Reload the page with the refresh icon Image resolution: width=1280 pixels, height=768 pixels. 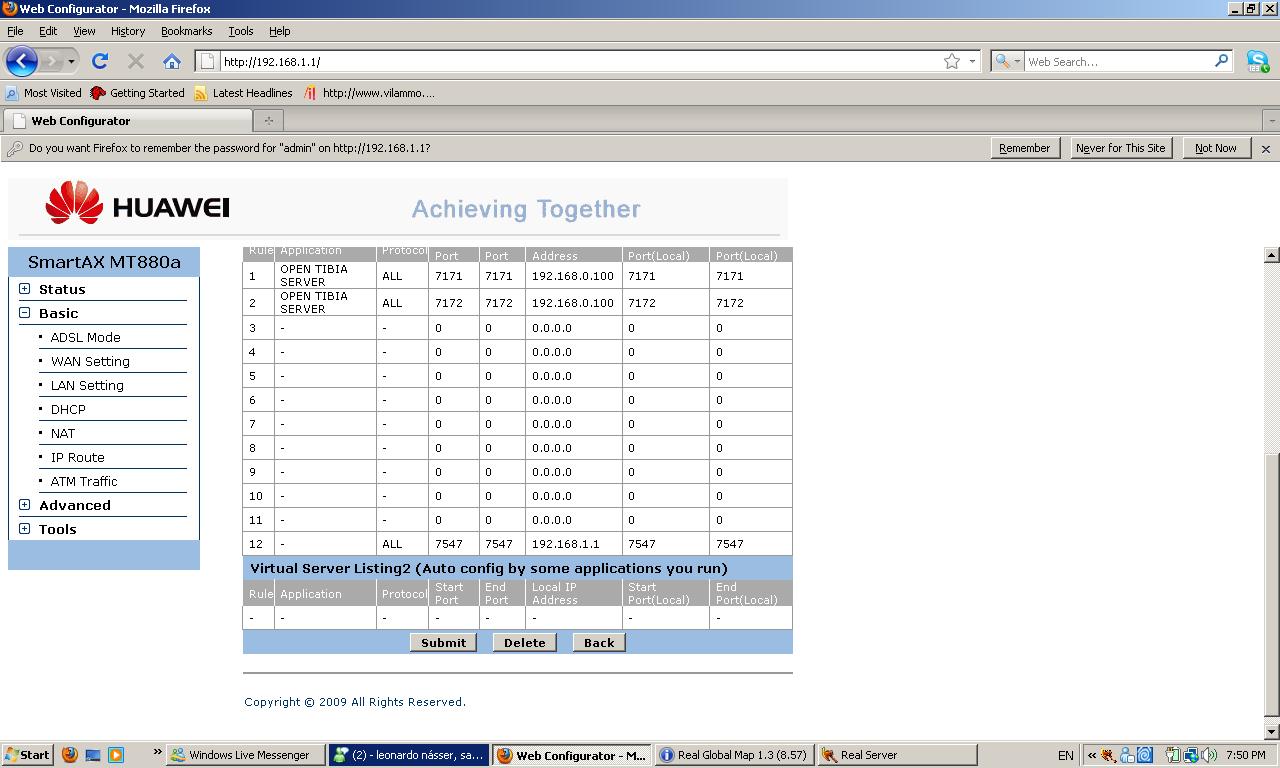point(100,61)
